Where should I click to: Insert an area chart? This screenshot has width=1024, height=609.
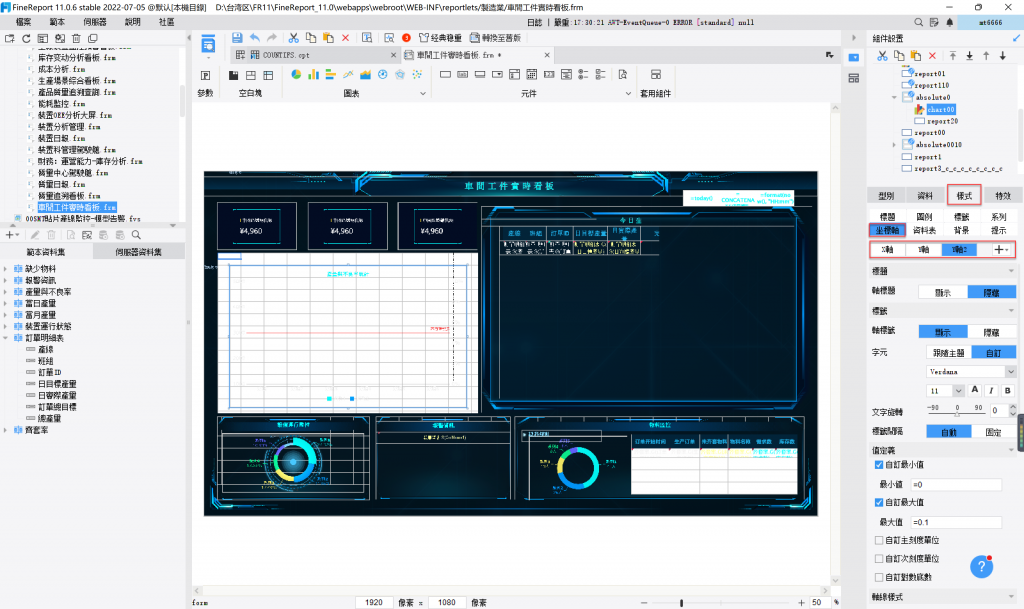point(365,74)
